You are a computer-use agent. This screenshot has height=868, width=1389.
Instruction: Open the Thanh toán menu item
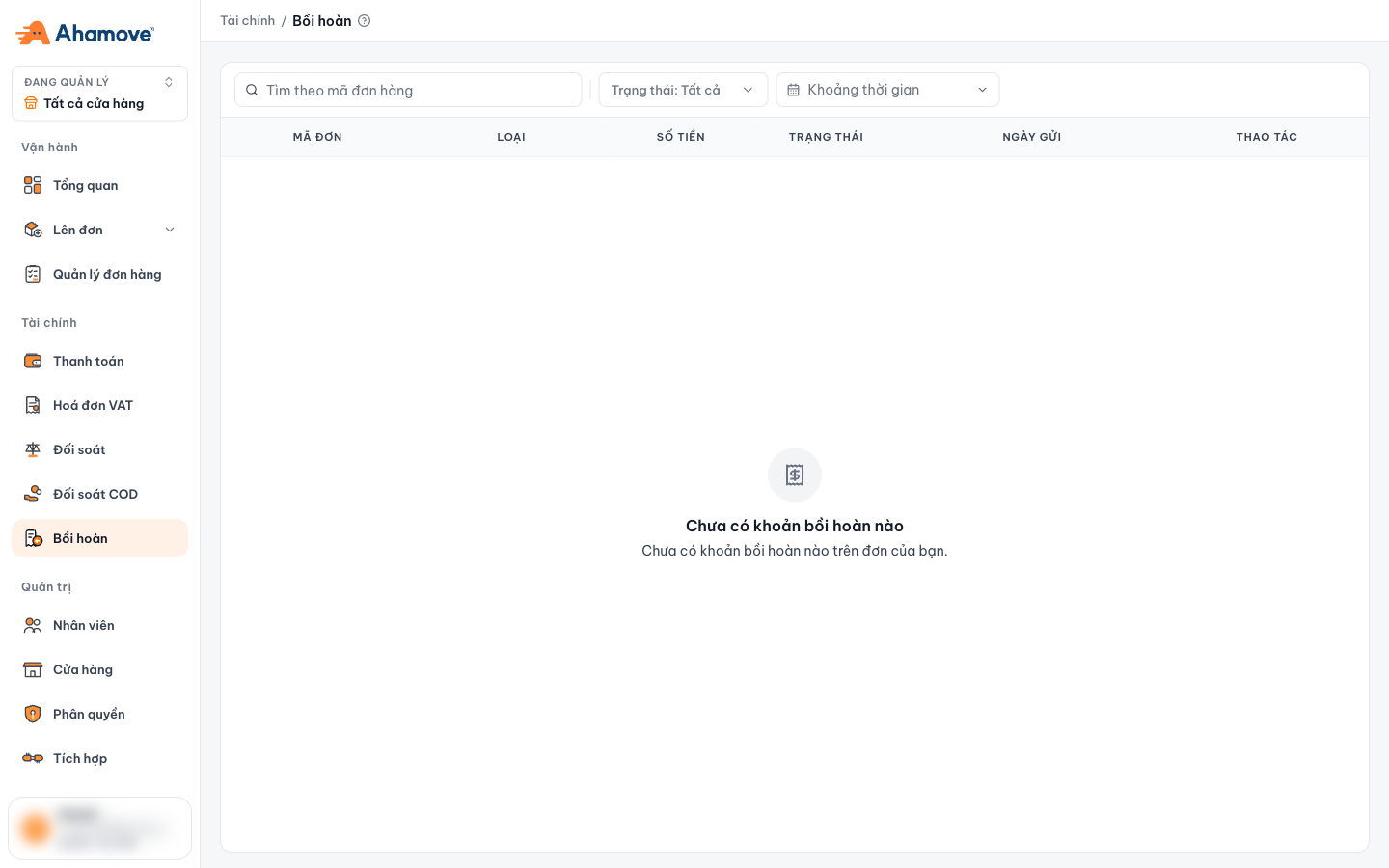[99, 361]
